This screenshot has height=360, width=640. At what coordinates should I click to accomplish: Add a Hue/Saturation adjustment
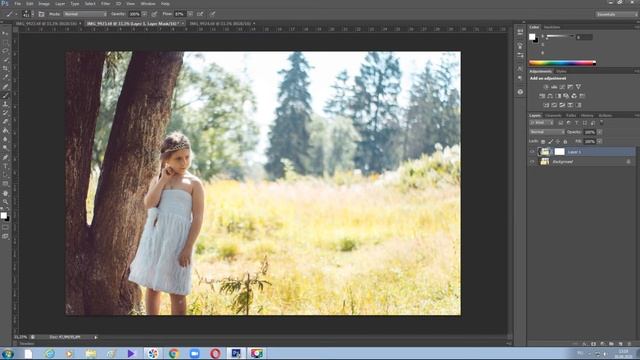point(542,96)
